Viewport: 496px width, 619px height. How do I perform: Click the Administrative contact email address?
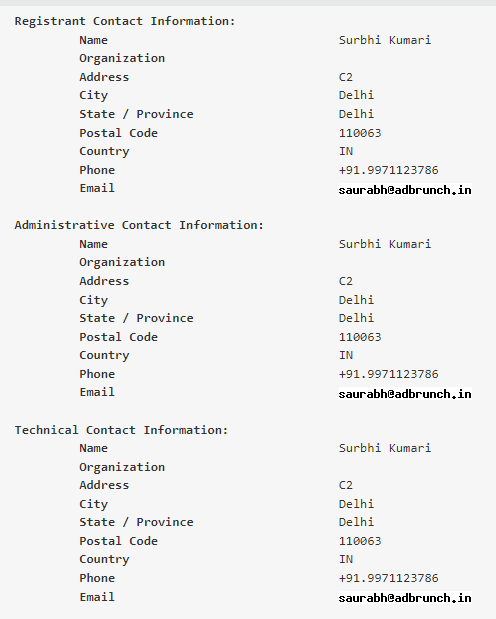(x=405, y=394)
